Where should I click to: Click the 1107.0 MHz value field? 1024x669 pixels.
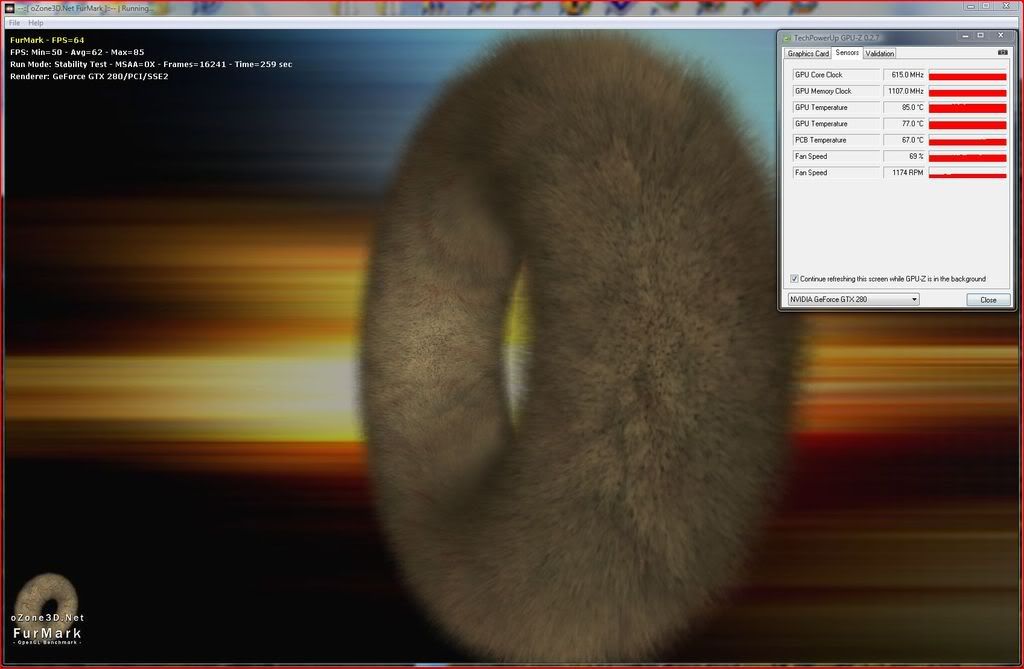coord(904,91)
